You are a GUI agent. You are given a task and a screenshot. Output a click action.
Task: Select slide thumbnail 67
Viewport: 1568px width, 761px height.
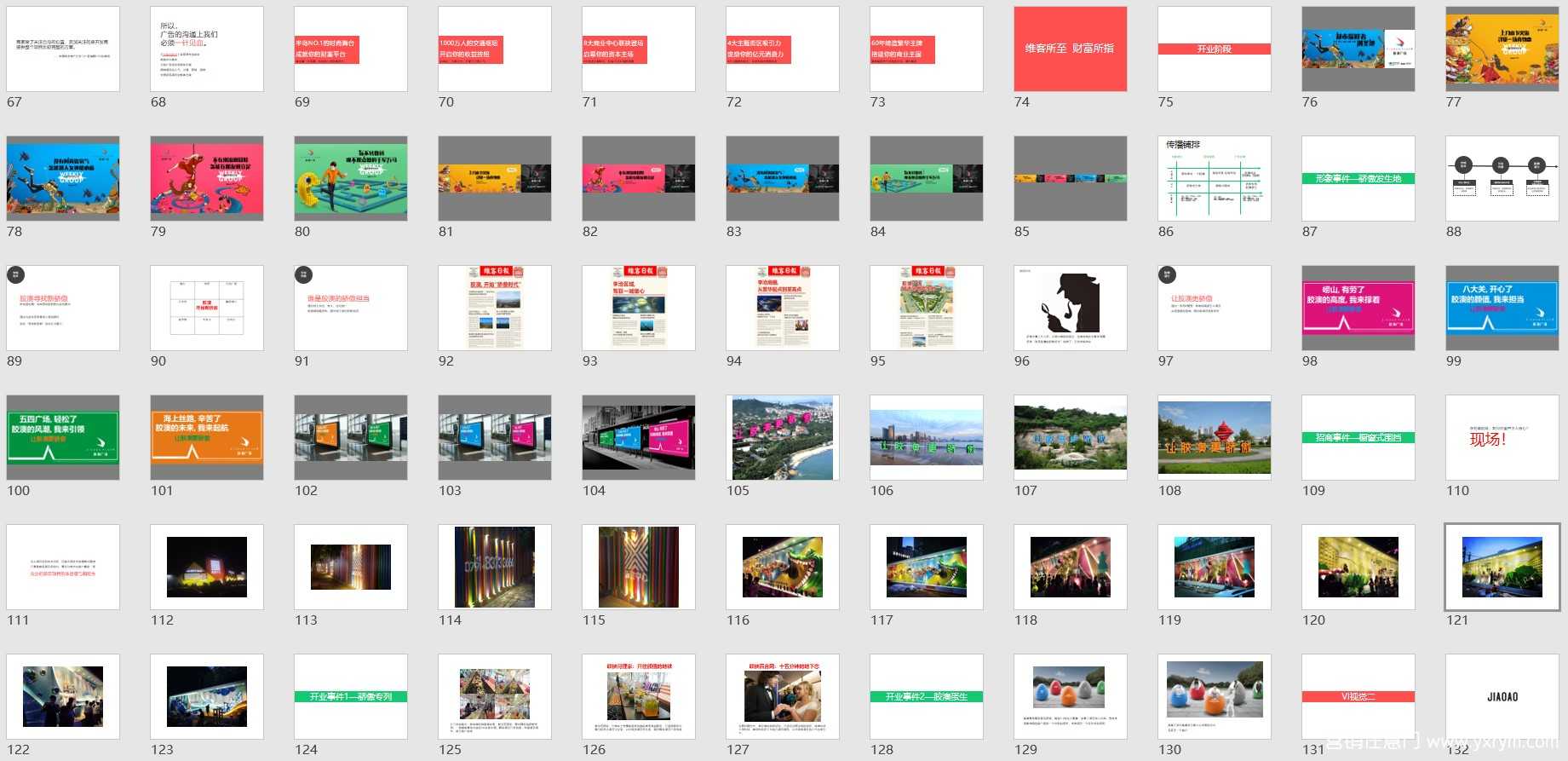pyautogui.click(x=63, y=49)
